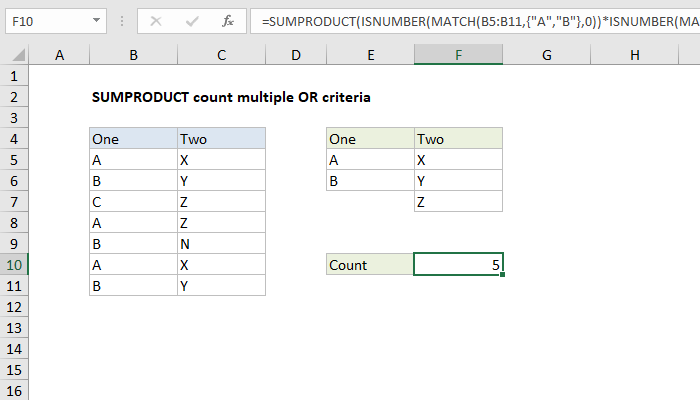Select row 6 header
Viewport: 700px width, 400px height.
tap(14, 181)
